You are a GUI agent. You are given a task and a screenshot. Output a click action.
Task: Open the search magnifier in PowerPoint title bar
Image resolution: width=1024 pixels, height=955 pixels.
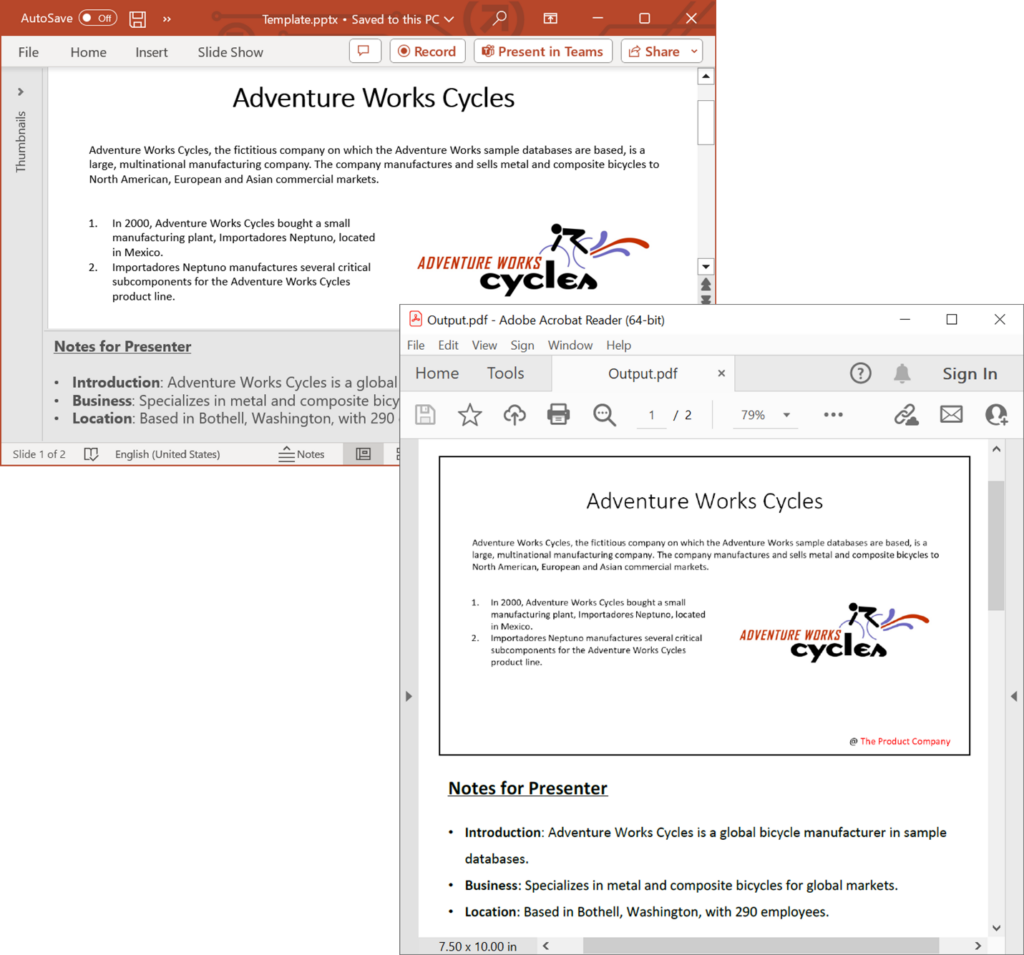(499, 18)
